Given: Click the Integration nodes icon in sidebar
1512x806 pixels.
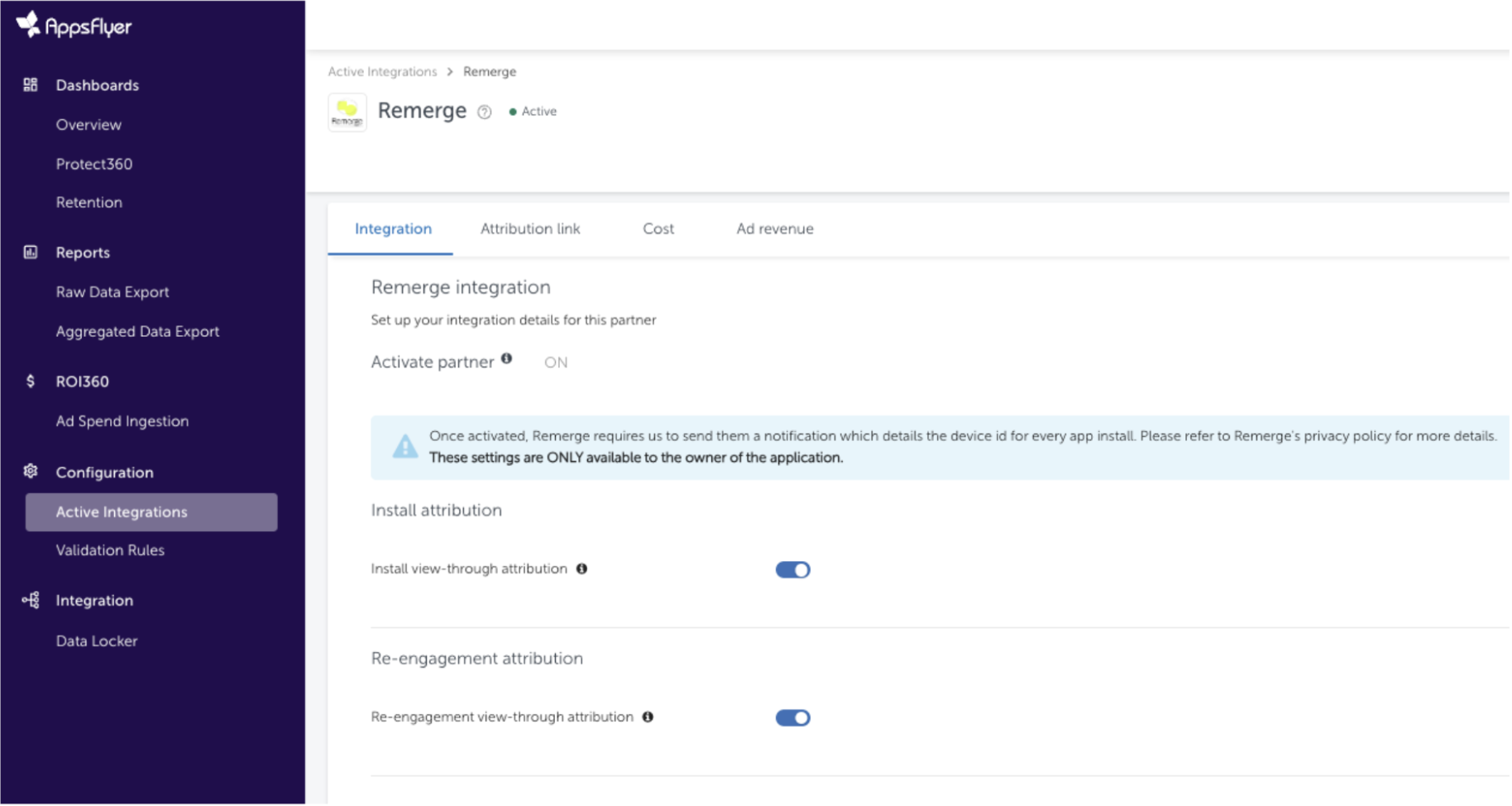Looking at the screenshot, I should (x=31, y=600).
